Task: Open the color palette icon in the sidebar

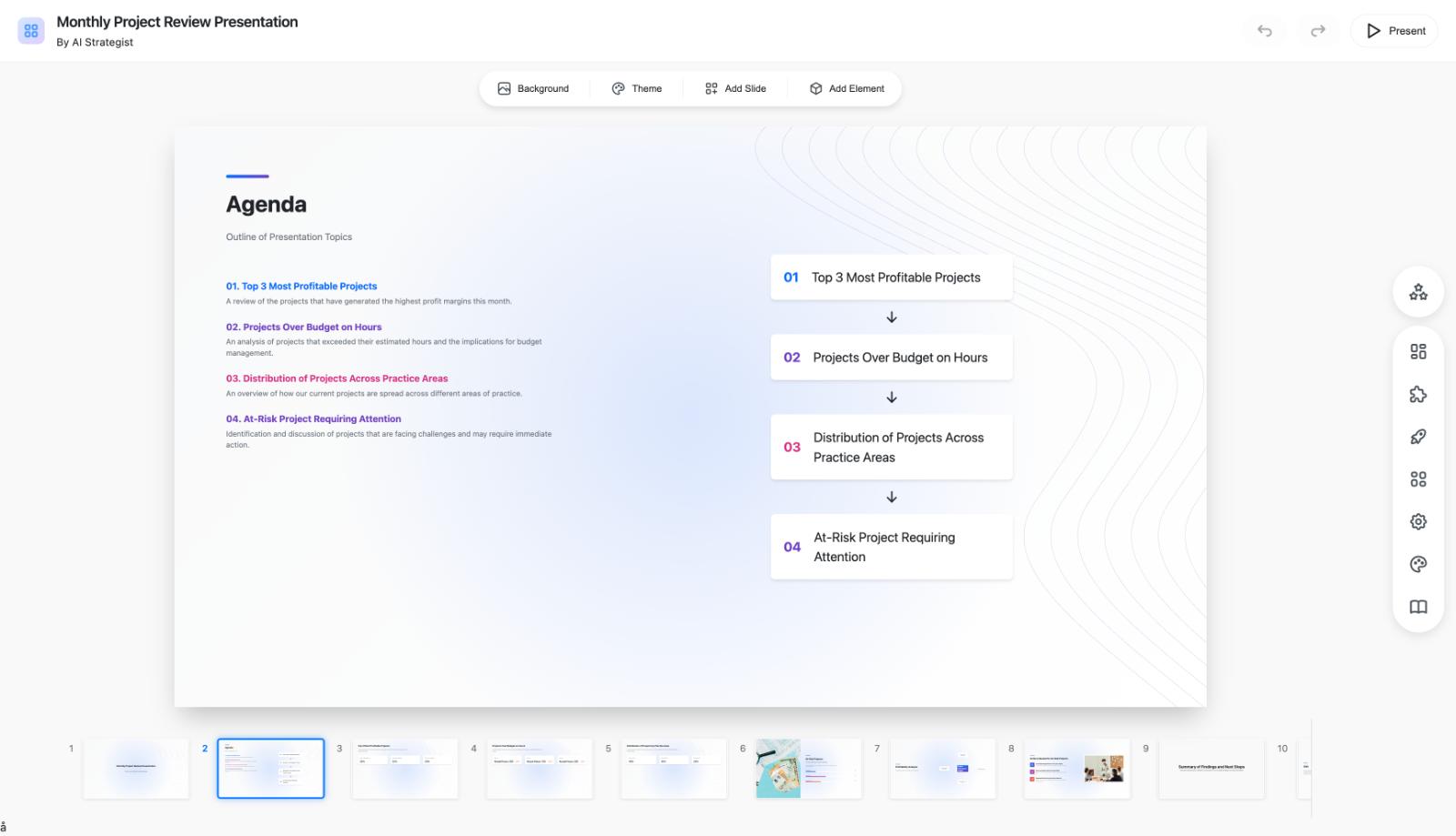Action: [1417, 564]
